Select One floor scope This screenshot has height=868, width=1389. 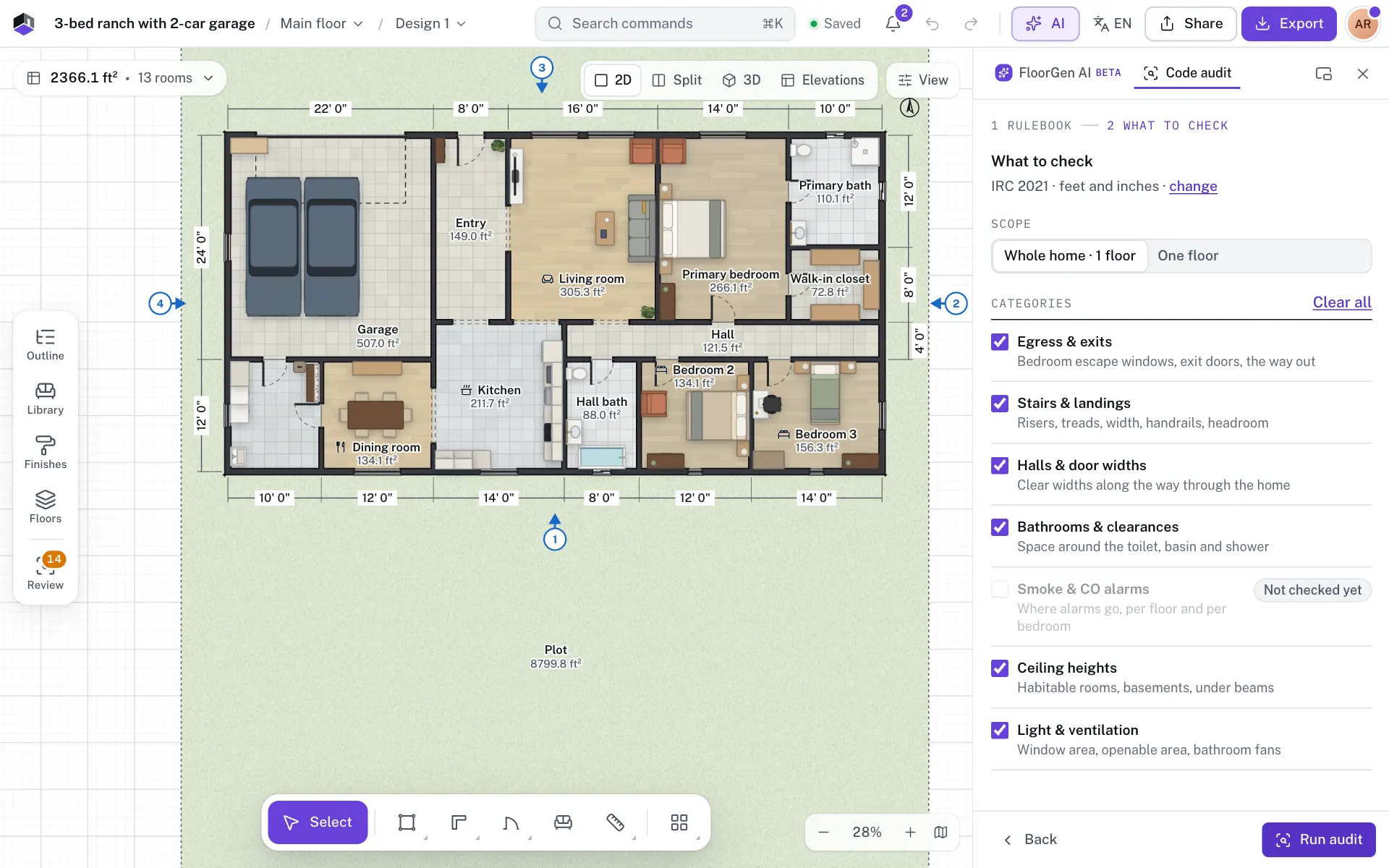pos(1188,256)
